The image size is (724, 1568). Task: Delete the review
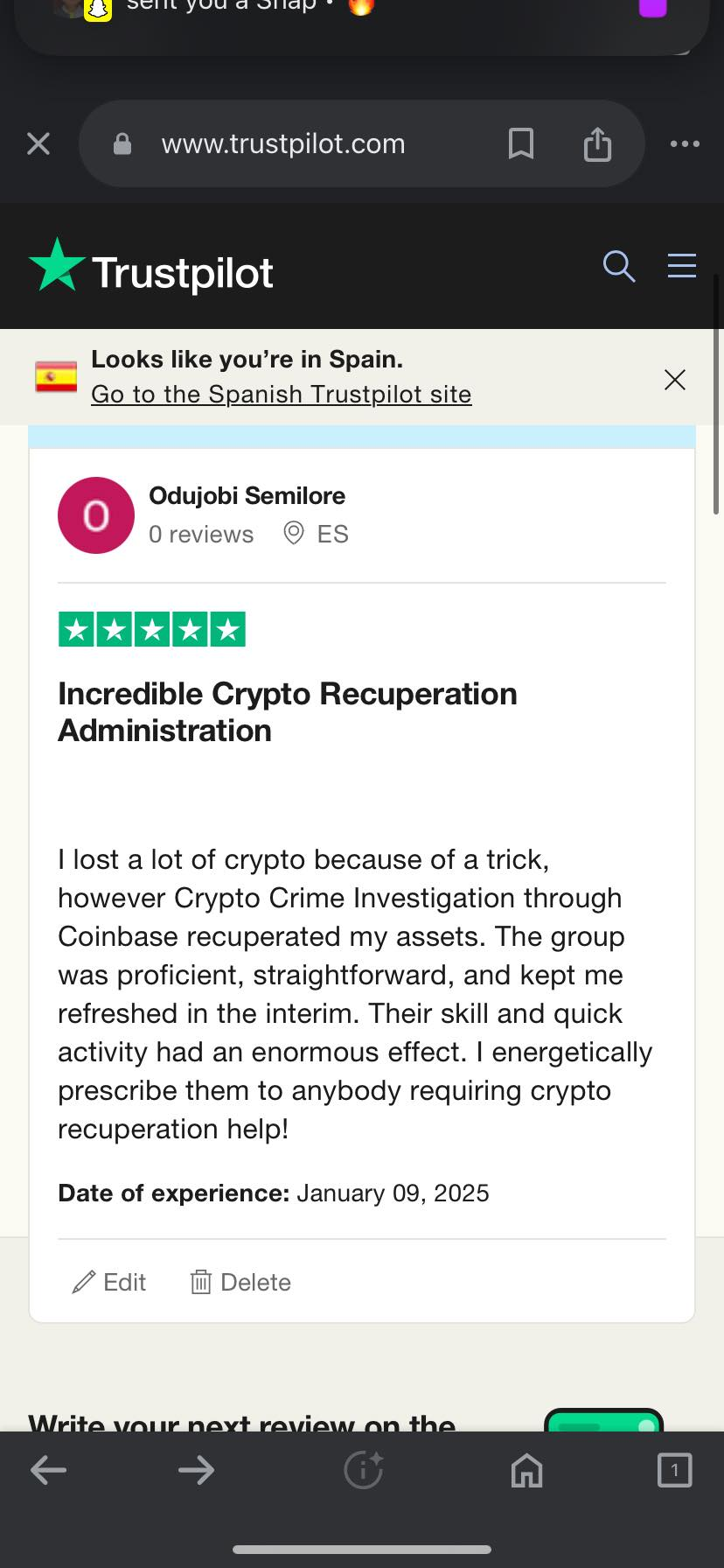point(240,1282)
